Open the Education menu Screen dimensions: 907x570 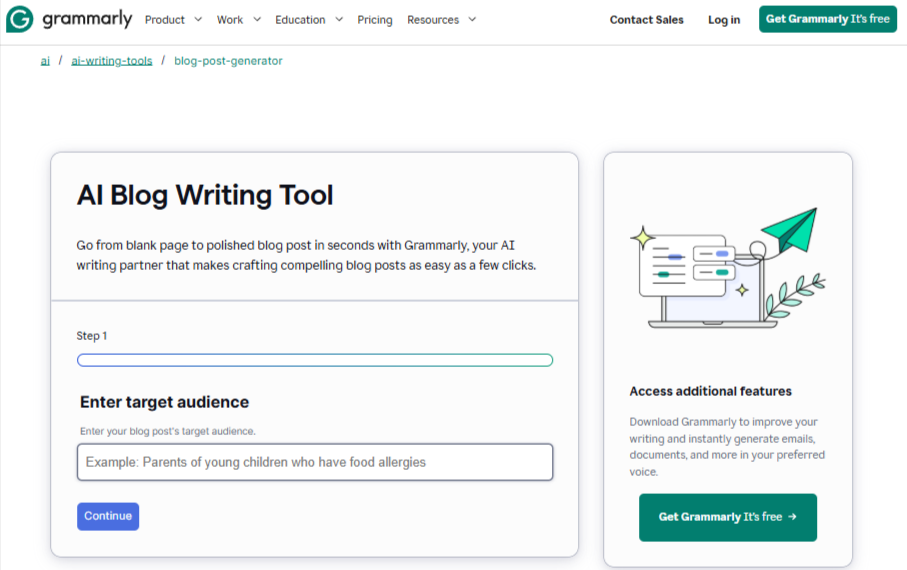(x=300, y=20)
